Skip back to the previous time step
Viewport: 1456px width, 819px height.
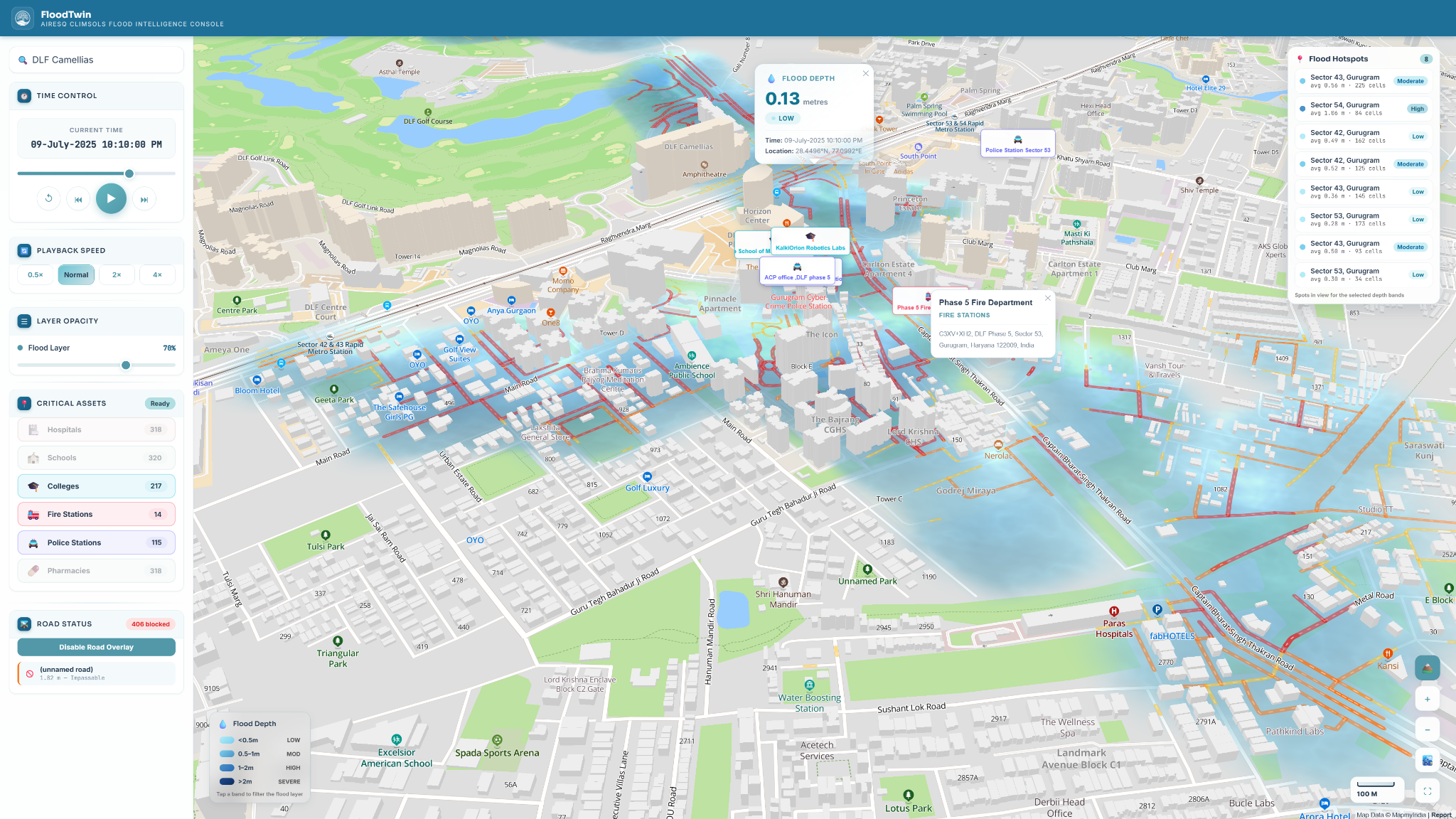point(78,199)
